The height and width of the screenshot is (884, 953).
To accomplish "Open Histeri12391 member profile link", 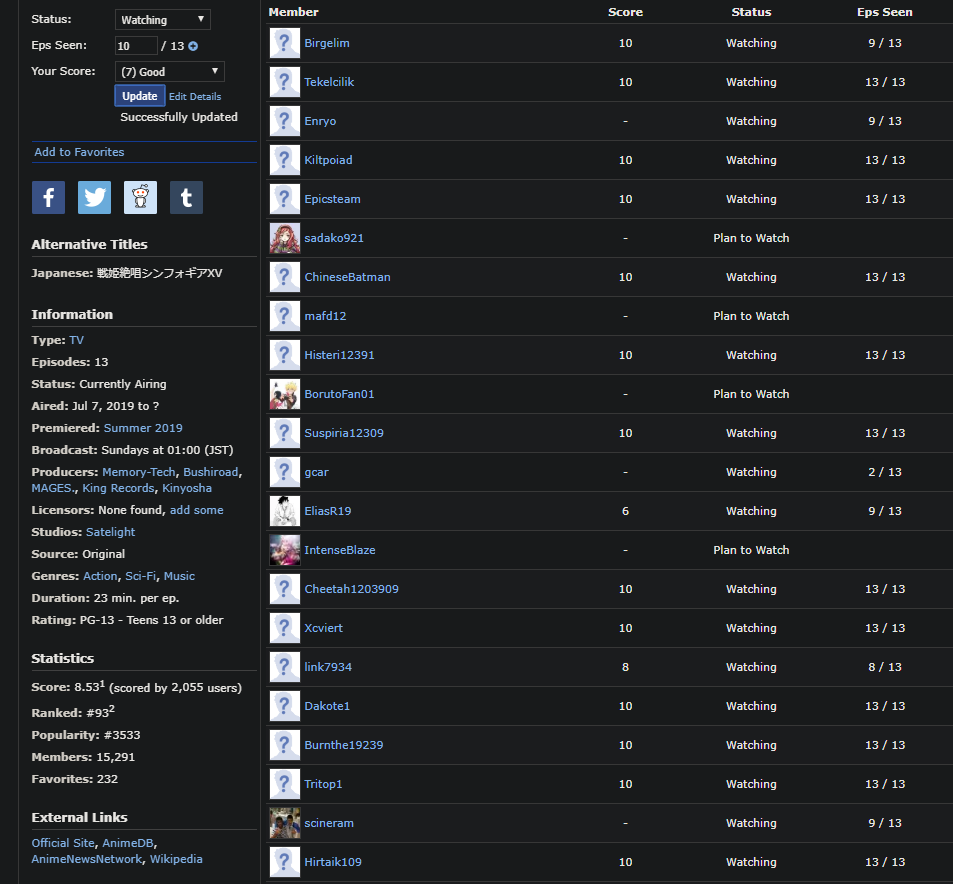I will (339, 355).
